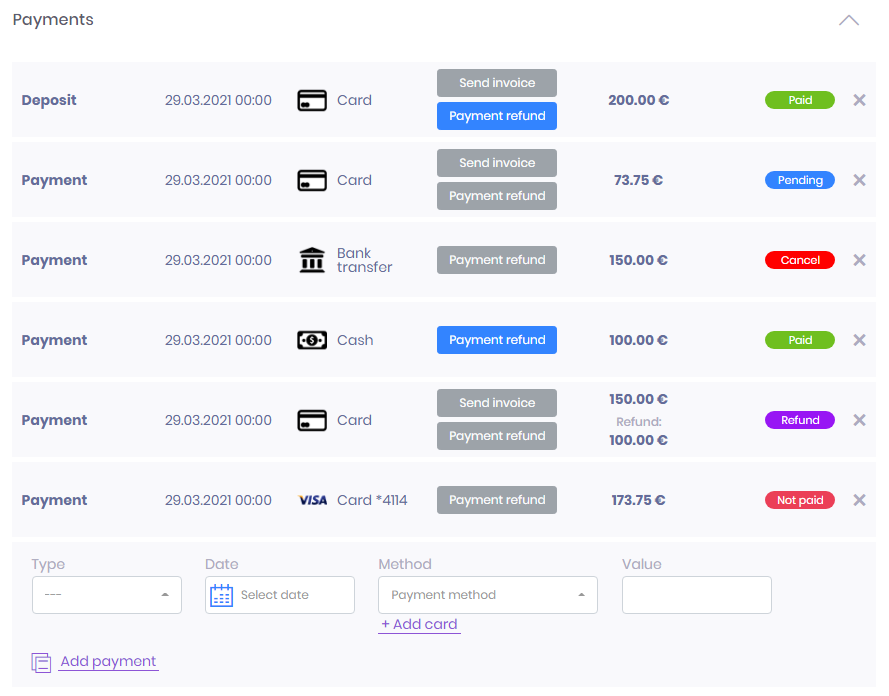Click the Add payment document icon
The height and width of the screenshot is (696, 889).
41,662
